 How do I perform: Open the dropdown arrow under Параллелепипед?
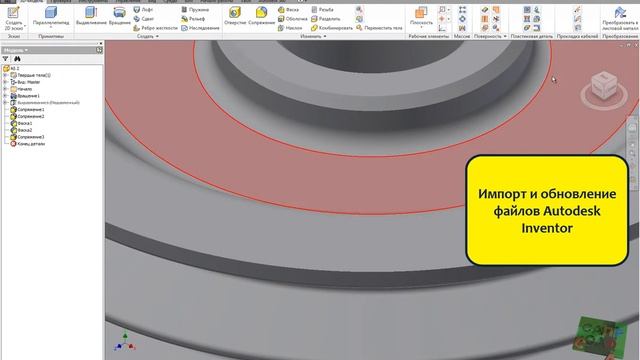[51, 27]
